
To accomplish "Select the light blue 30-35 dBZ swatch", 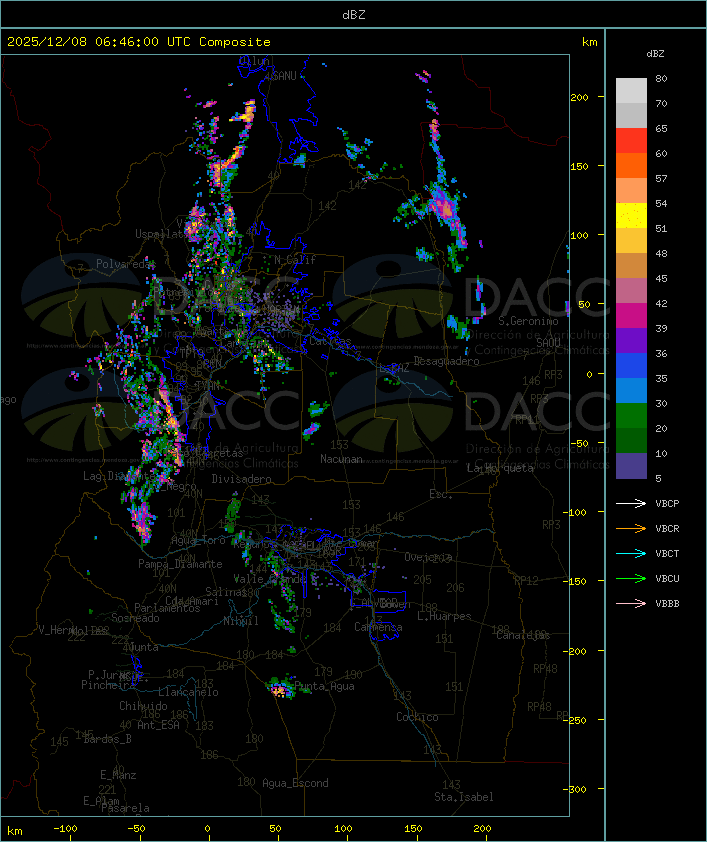I will click(x=631, y=390).
